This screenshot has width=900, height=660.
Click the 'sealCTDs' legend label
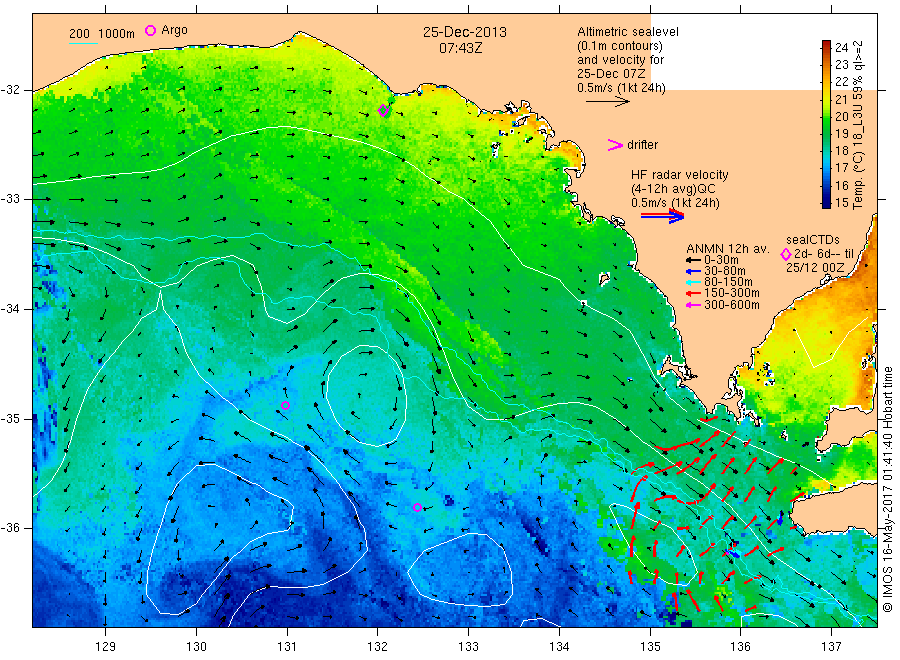[813, 240]
